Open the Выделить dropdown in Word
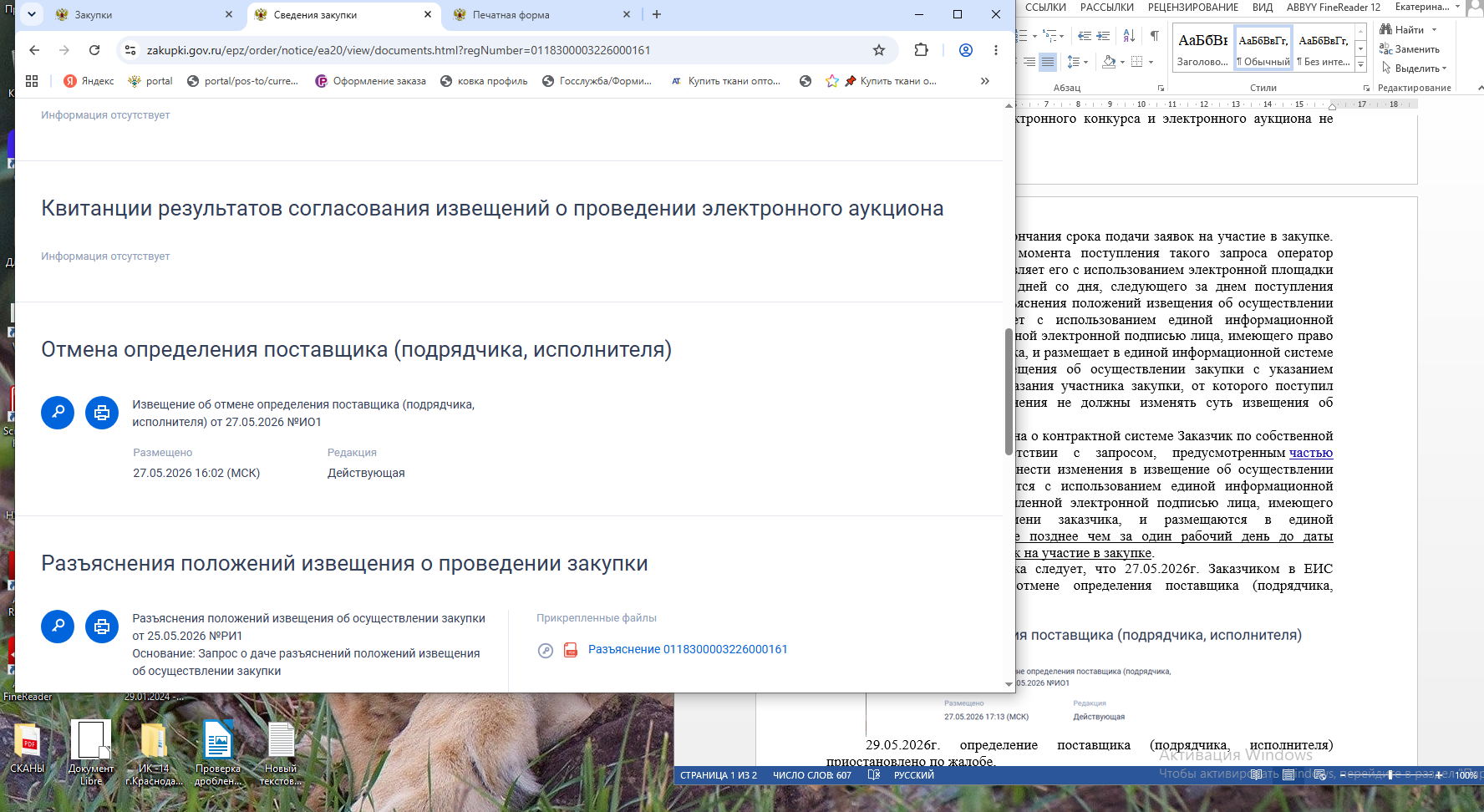This screenshot has width=1484, height=812. 1413,69
